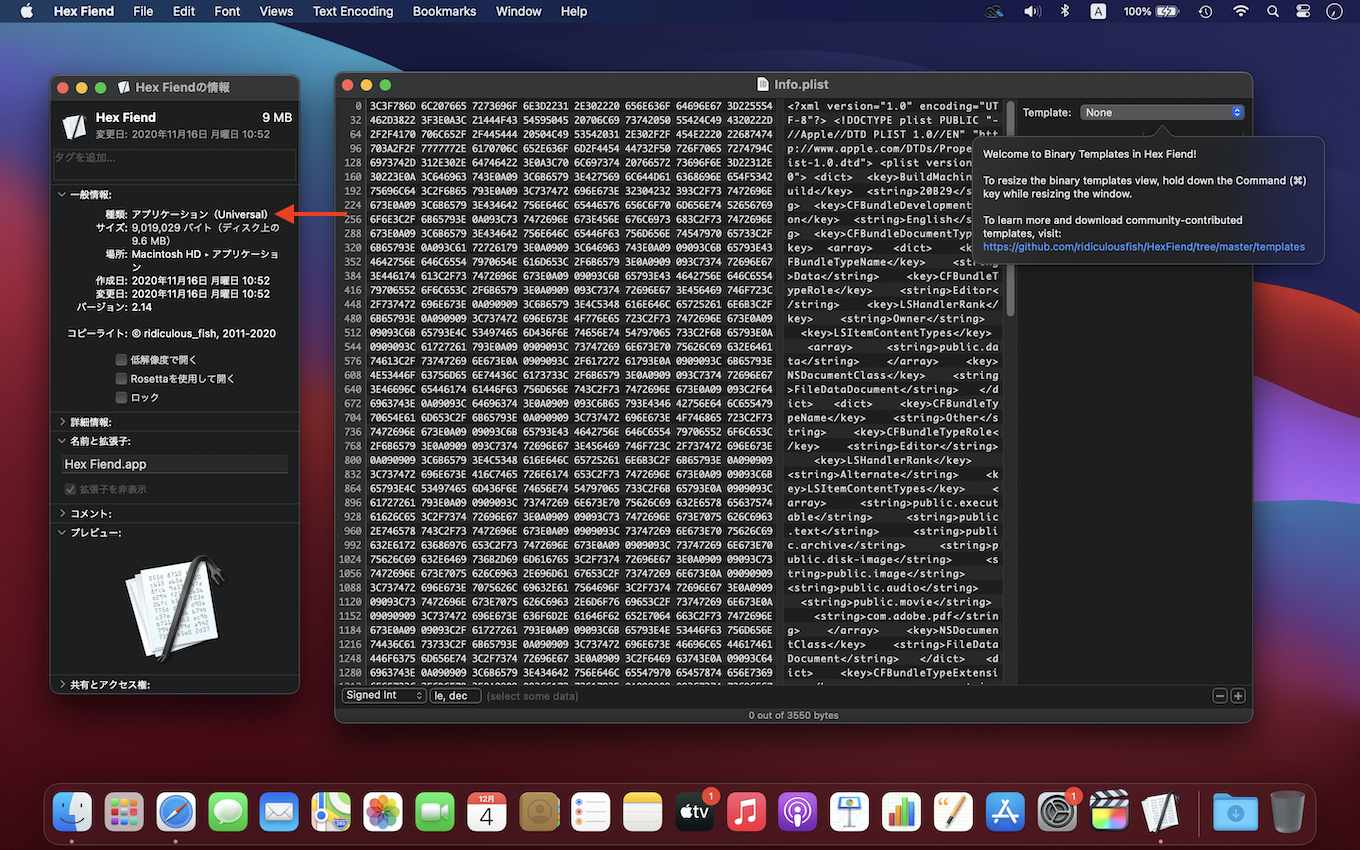The height and width of the screenshot is (850, 1360).
Task: Open Notes from the Dock
Action: 643,811
